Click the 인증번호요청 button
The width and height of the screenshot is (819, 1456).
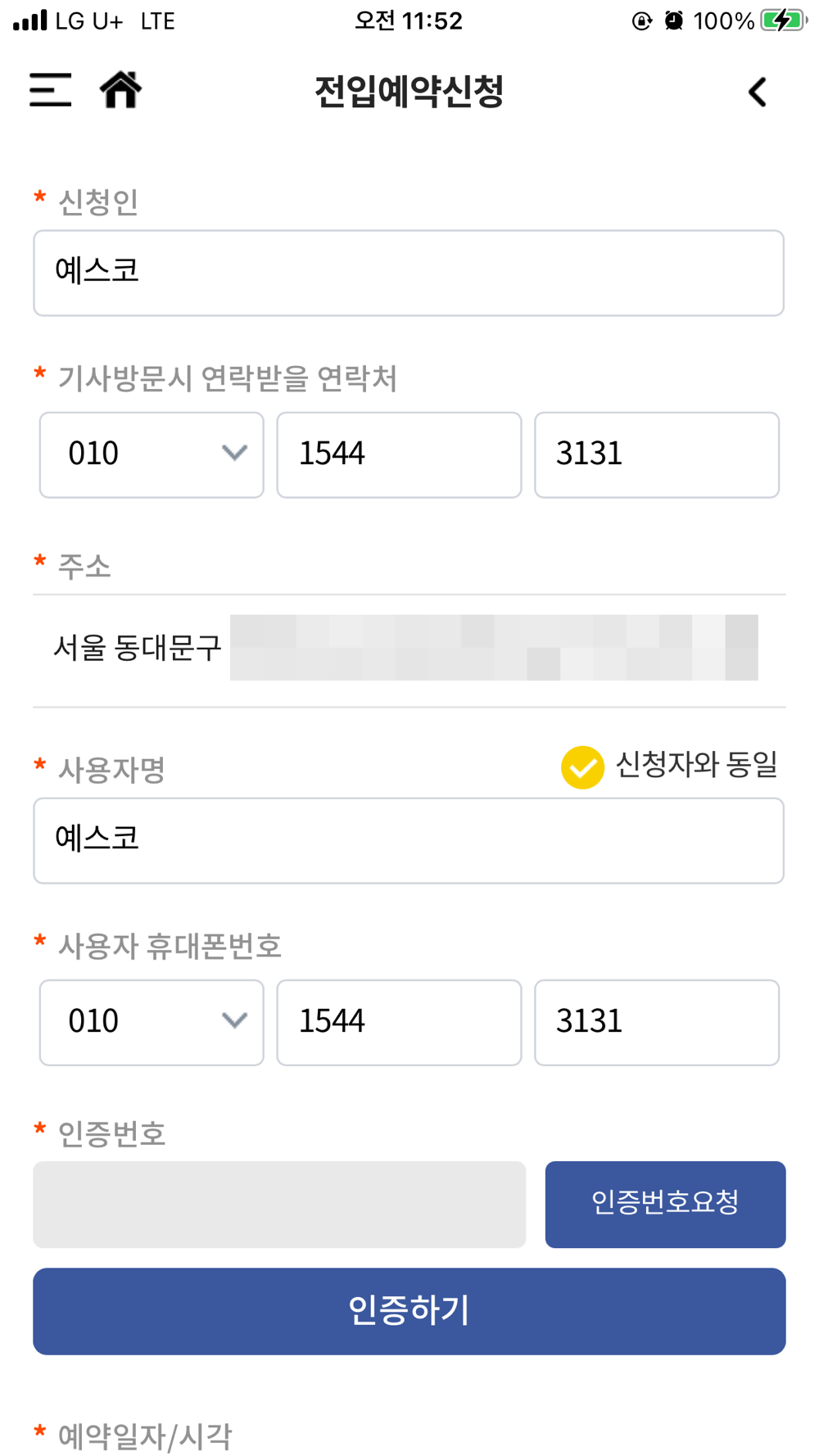(665, 1205)
